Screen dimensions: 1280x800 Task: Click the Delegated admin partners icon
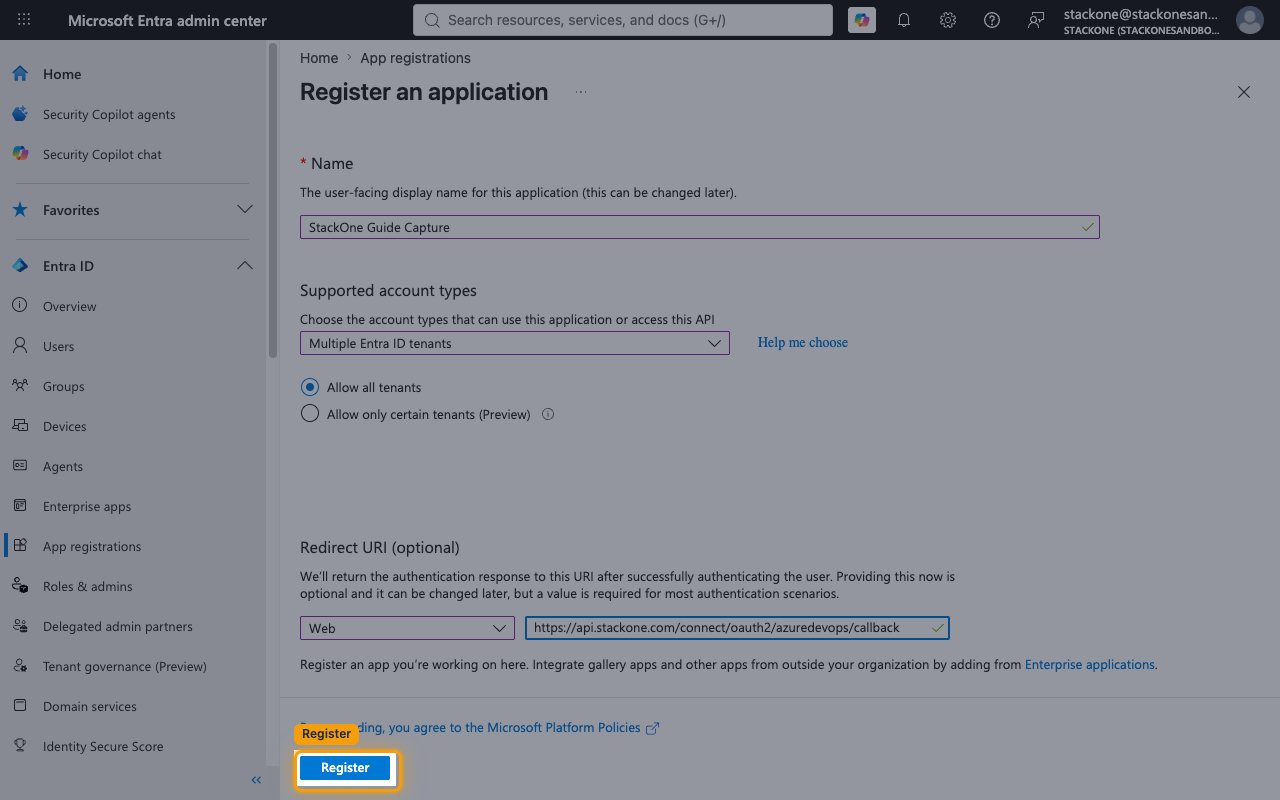(x=20, y=626)
